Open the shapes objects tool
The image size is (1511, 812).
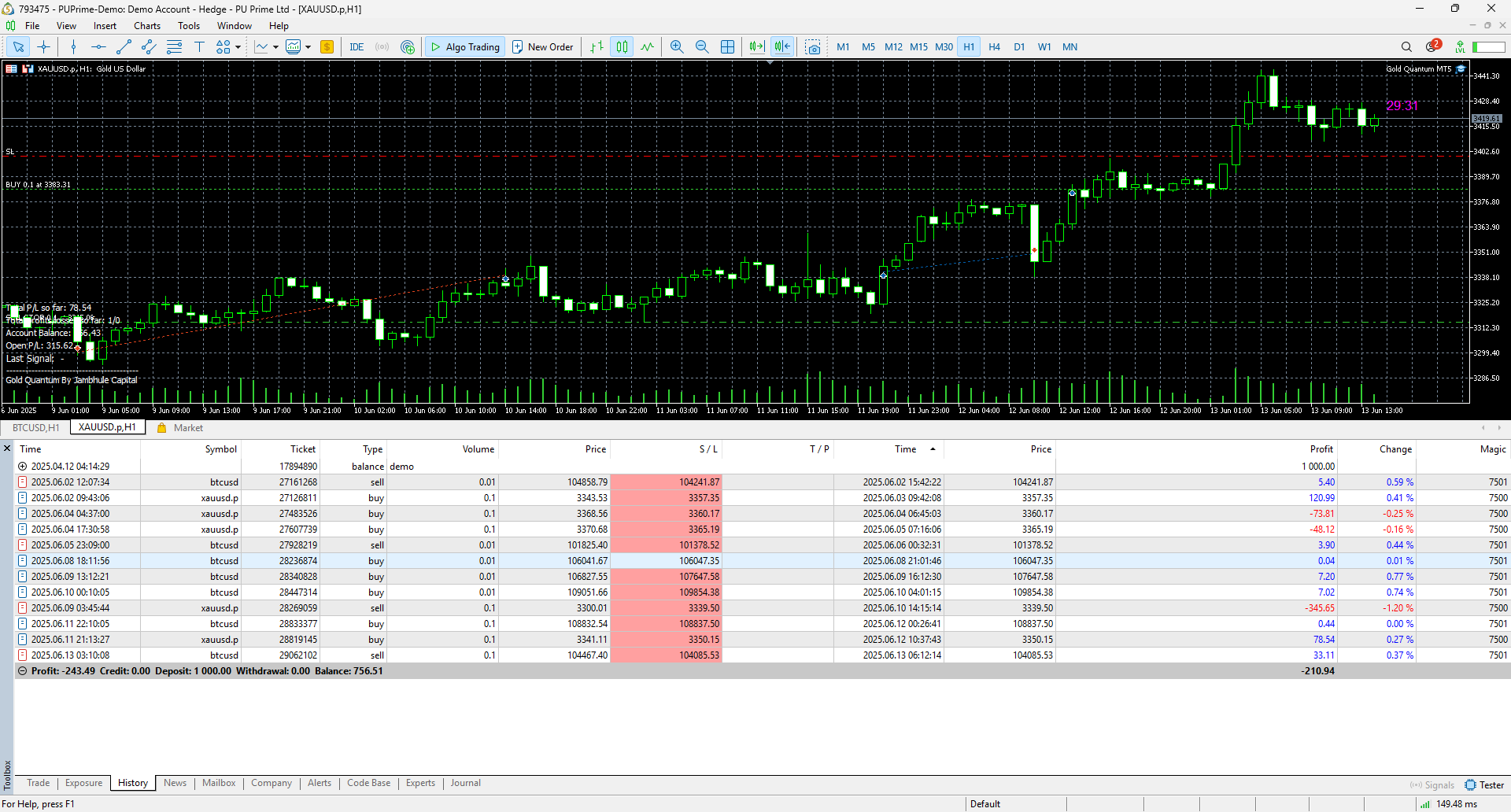pyautogui.click(x=224, y=47)
